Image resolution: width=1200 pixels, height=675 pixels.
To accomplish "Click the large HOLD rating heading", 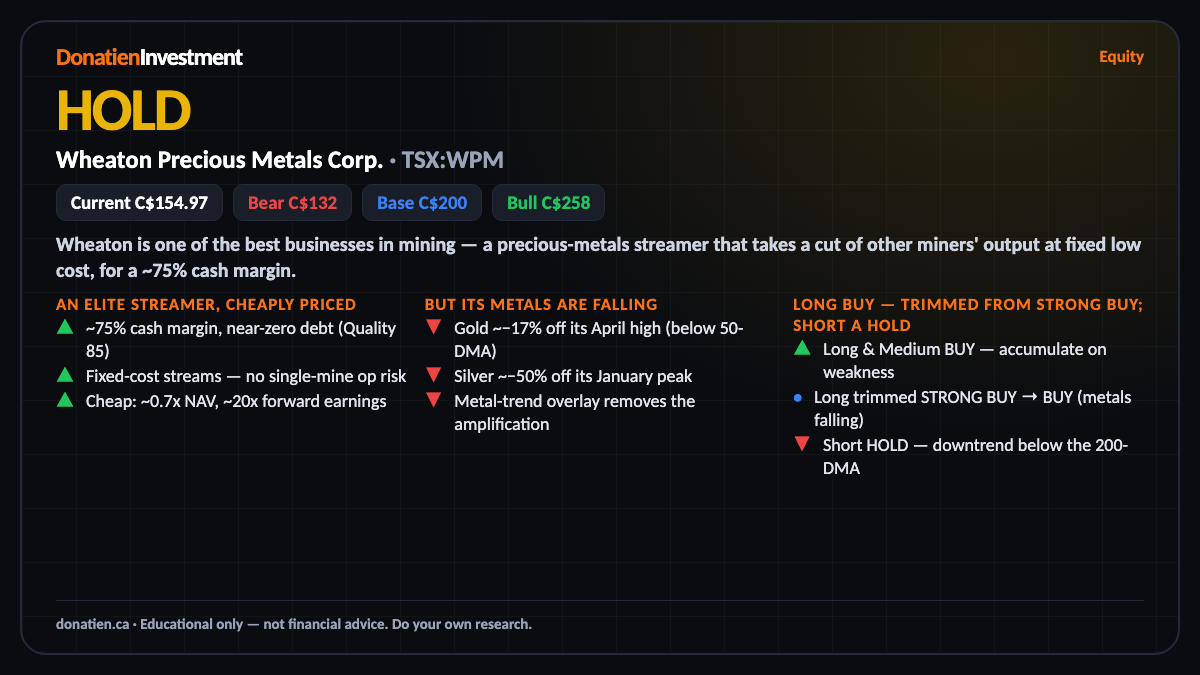I will 123,110.
